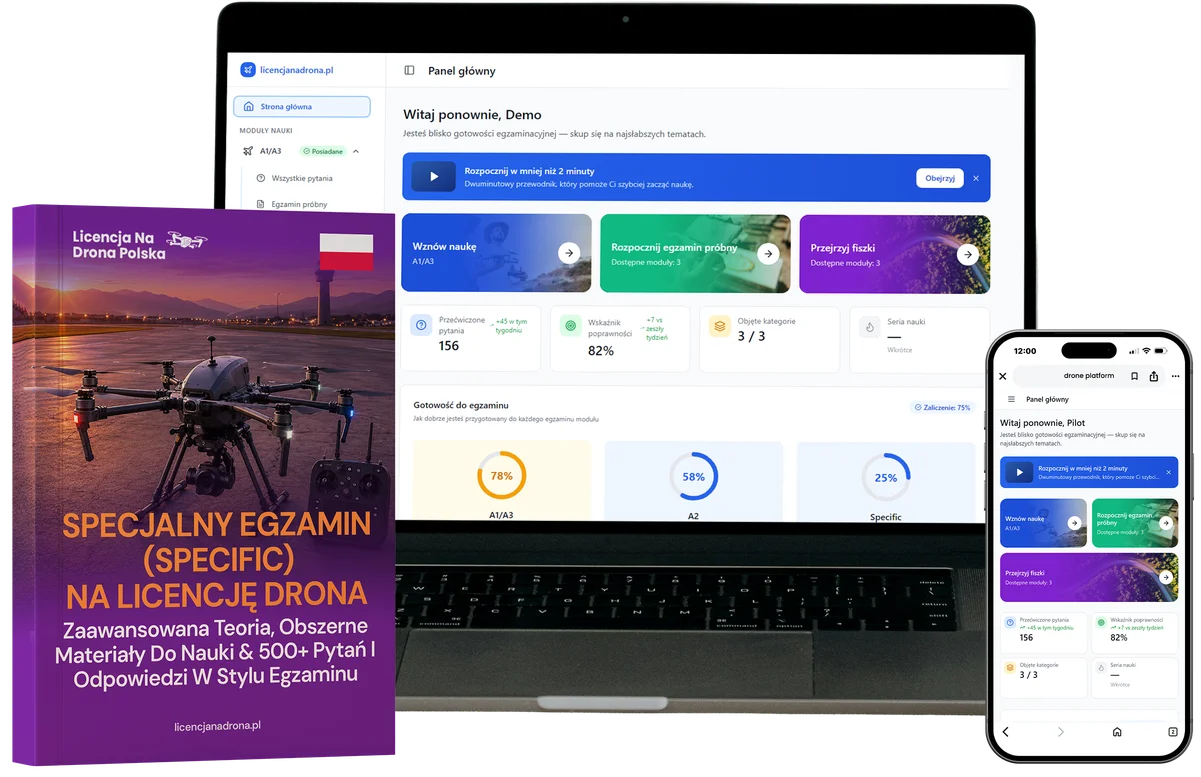The height and width of the screenshot is (777, 1201).
Task: Click the 156 practiced questions value on laptop
Action: click(x=449, y=346)
